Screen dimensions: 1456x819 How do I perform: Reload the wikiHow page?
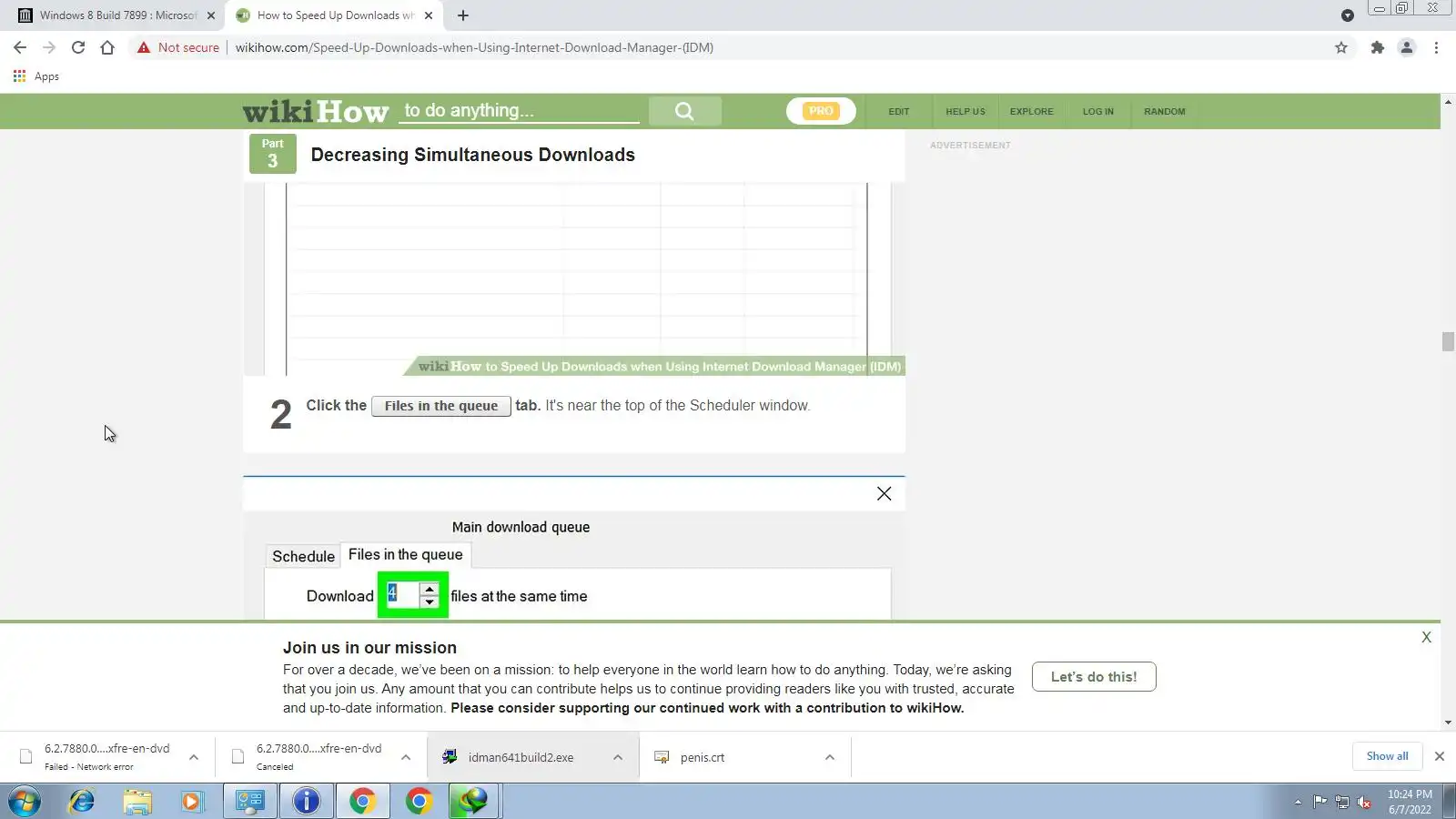78,47
